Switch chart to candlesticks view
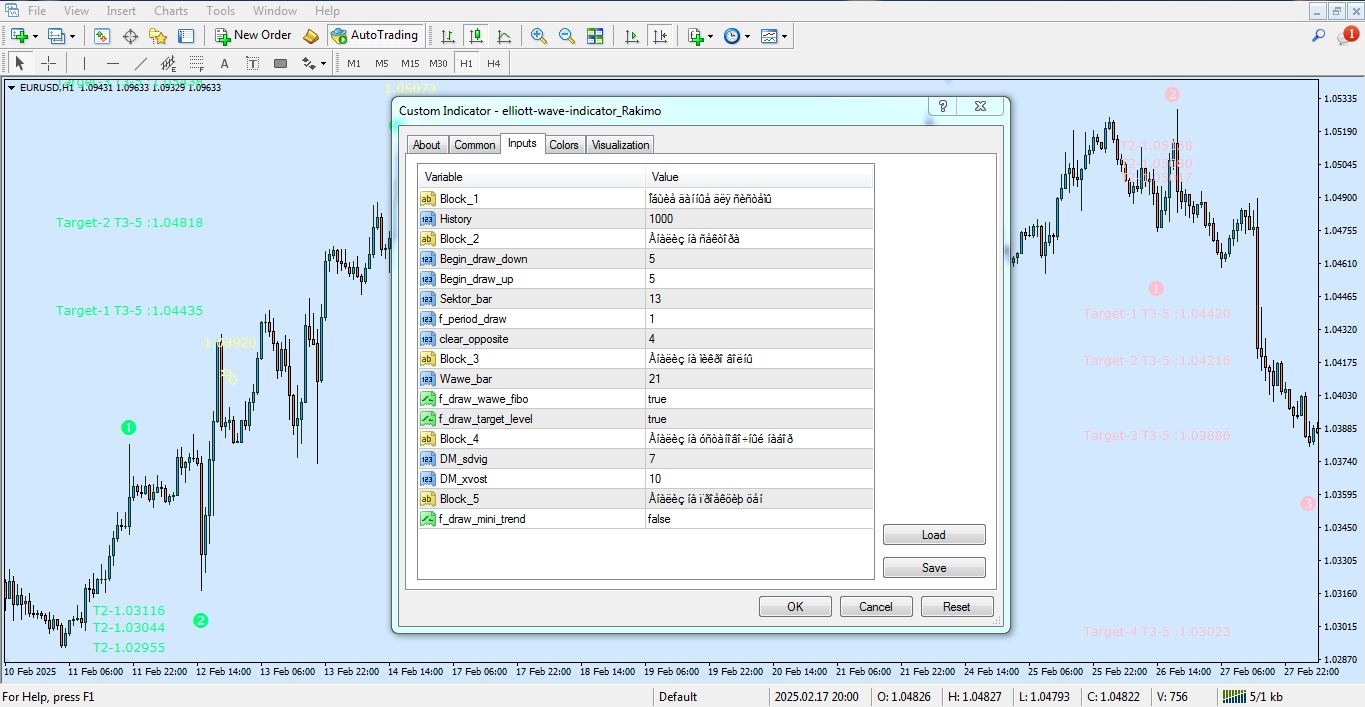The image size is (1365, 707). (476, 36)
